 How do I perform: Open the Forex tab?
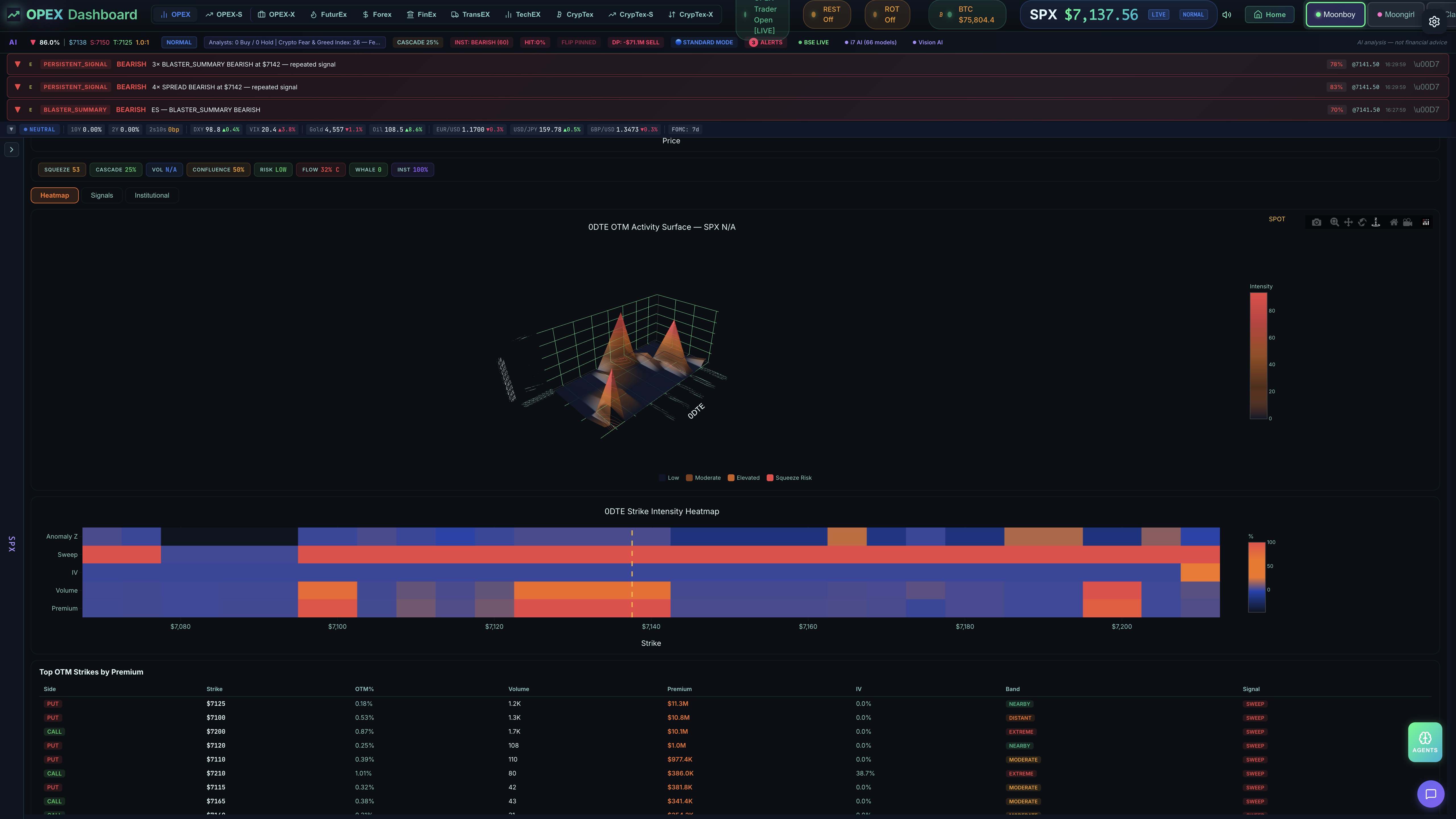(377, 15)
